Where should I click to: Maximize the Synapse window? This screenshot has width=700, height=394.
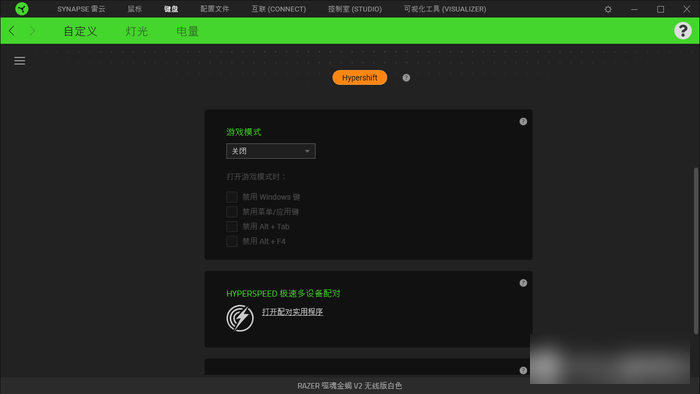tap(660, 9)
